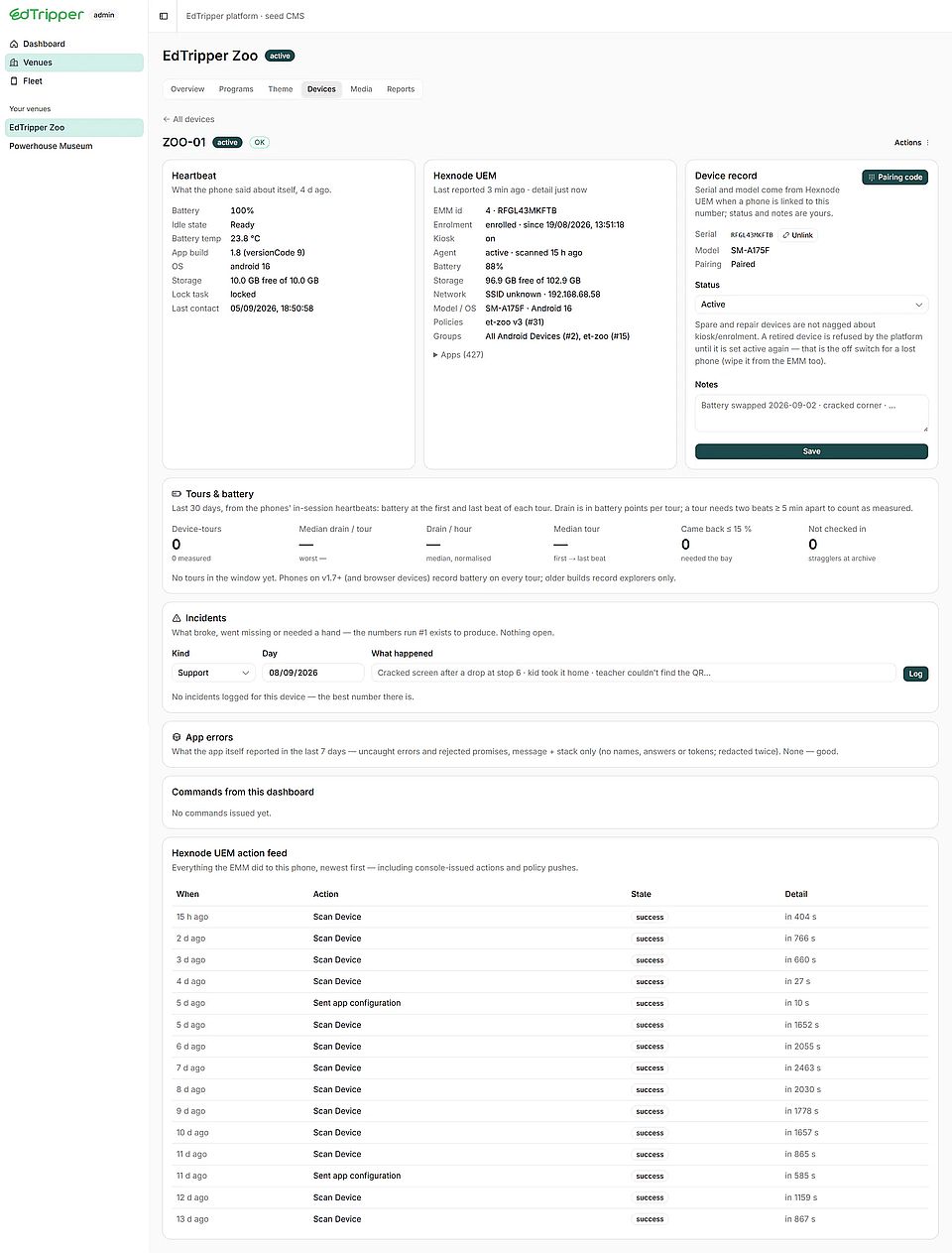Switch to the Overview tab
The width and height of the screenshot is (952, 1253).
click(x=187, y=89)
